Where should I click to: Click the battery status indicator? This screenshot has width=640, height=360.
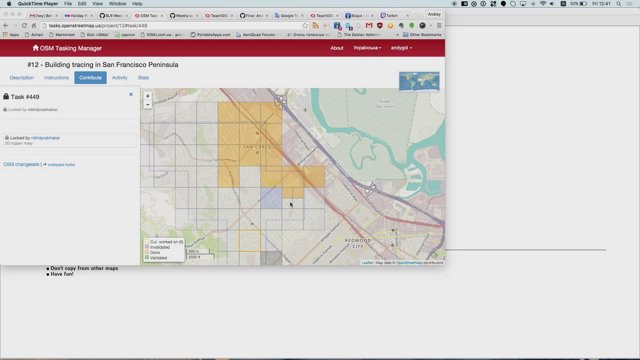point(578,4)
